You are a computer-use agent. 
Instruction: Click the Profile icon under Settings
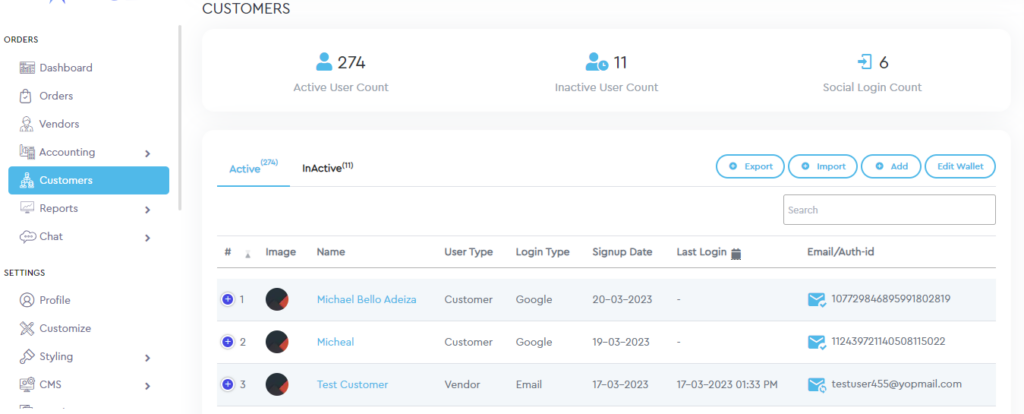point(27,300)
